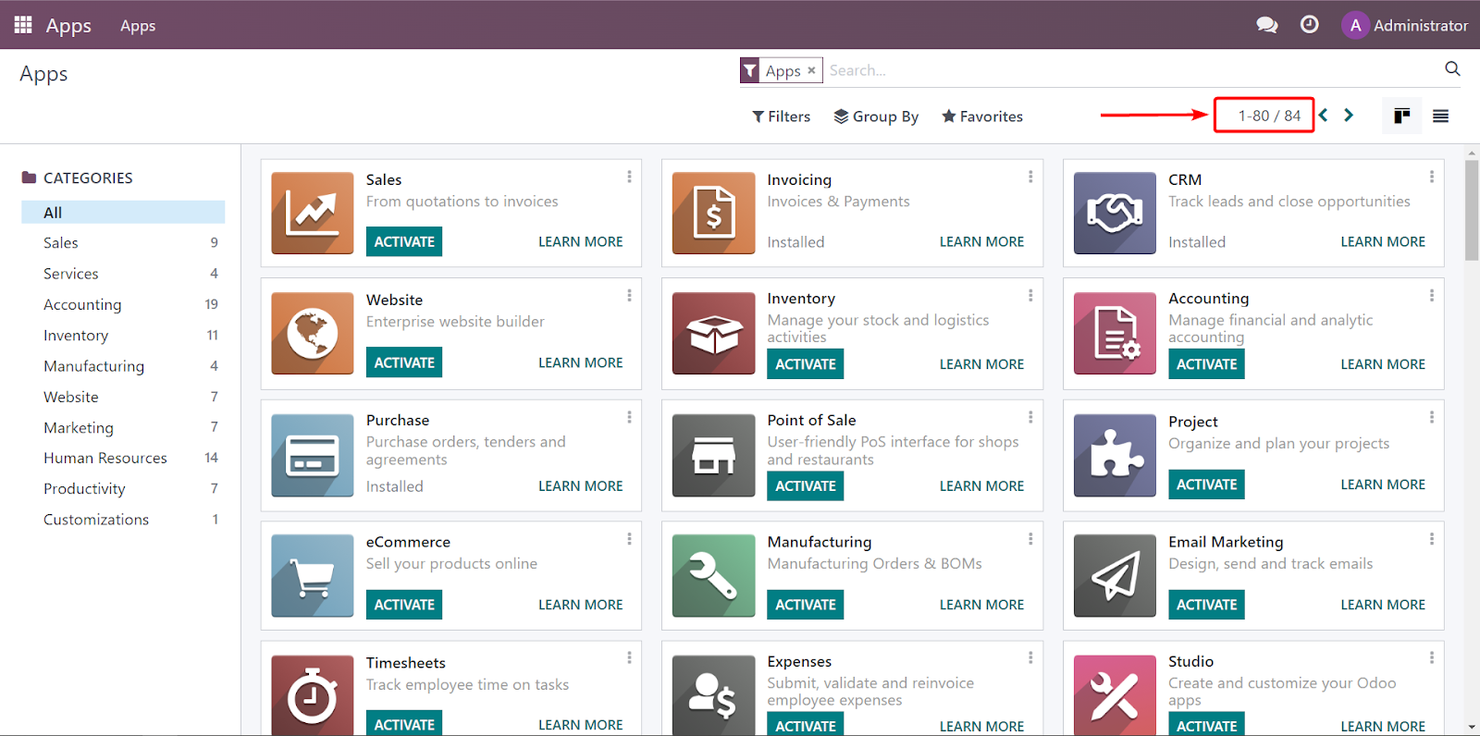Click the Project puzzle icon
The height and width of the screenshot is (736, 1480).
(1114, 455)
